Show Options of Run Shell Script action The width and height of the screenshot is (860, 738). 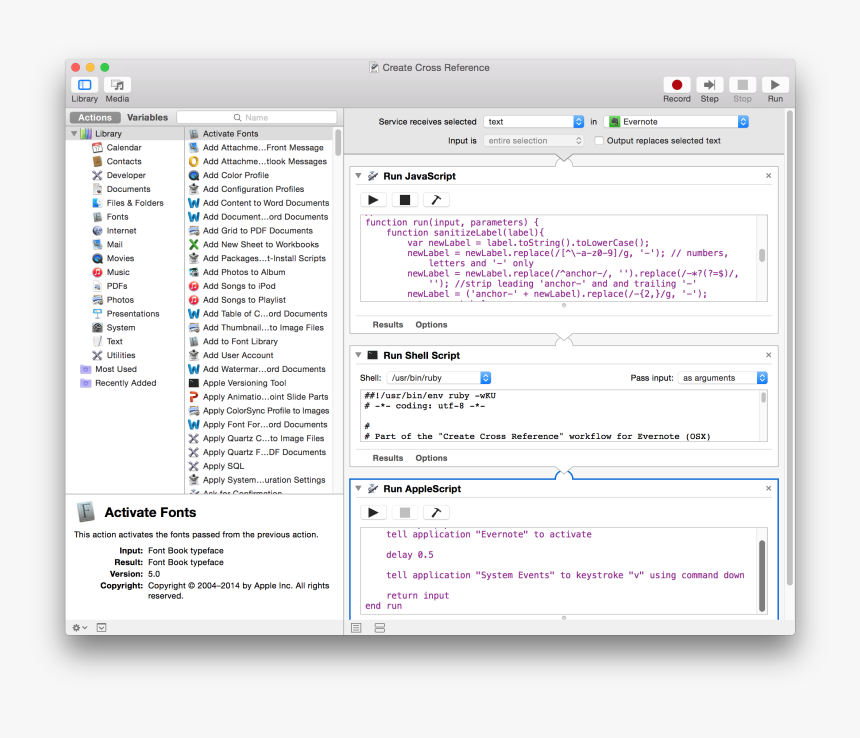(431, 458)
